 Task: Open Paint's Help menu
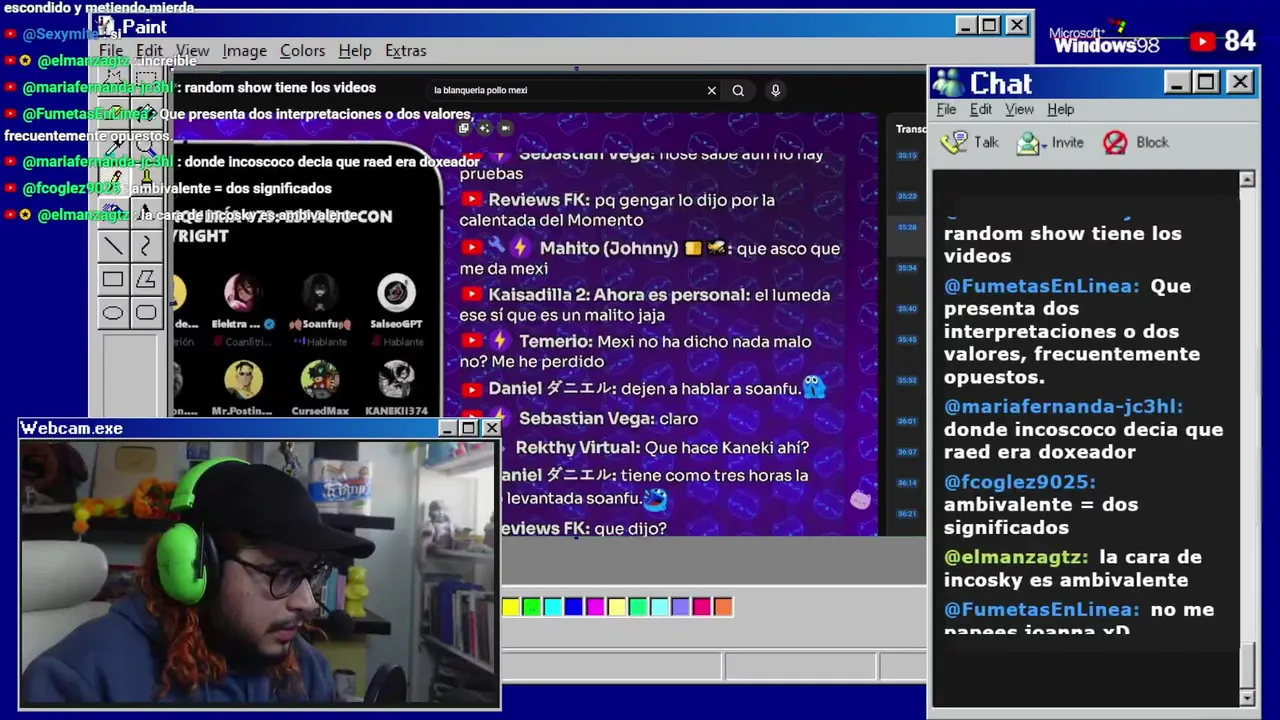click(354, 50)
